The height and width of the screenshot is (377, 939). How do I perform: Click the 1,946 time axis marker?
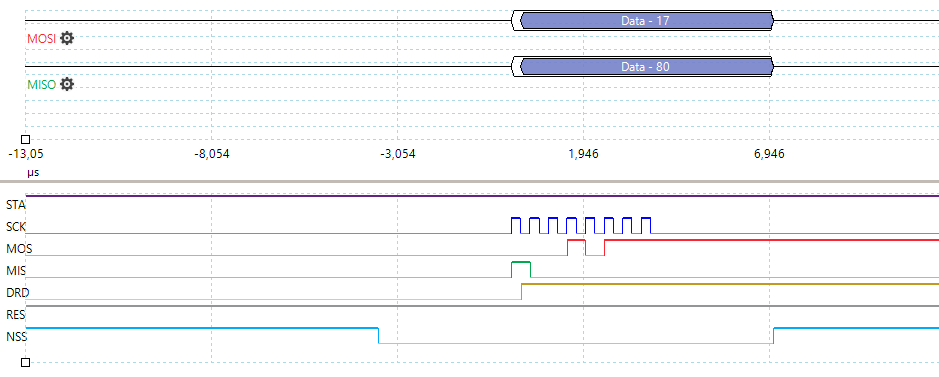point(584,154)
